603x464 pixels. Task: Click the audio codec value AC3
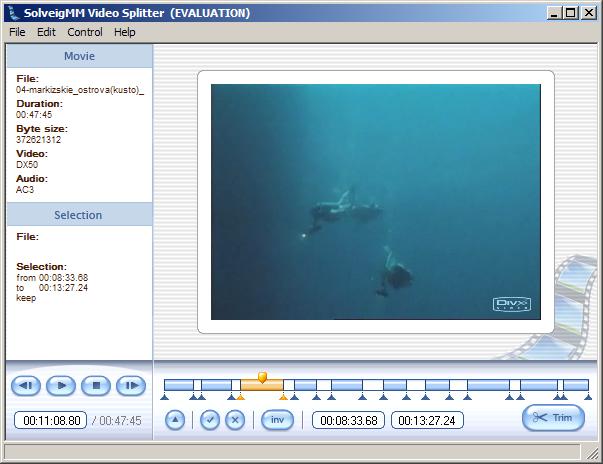25,190
